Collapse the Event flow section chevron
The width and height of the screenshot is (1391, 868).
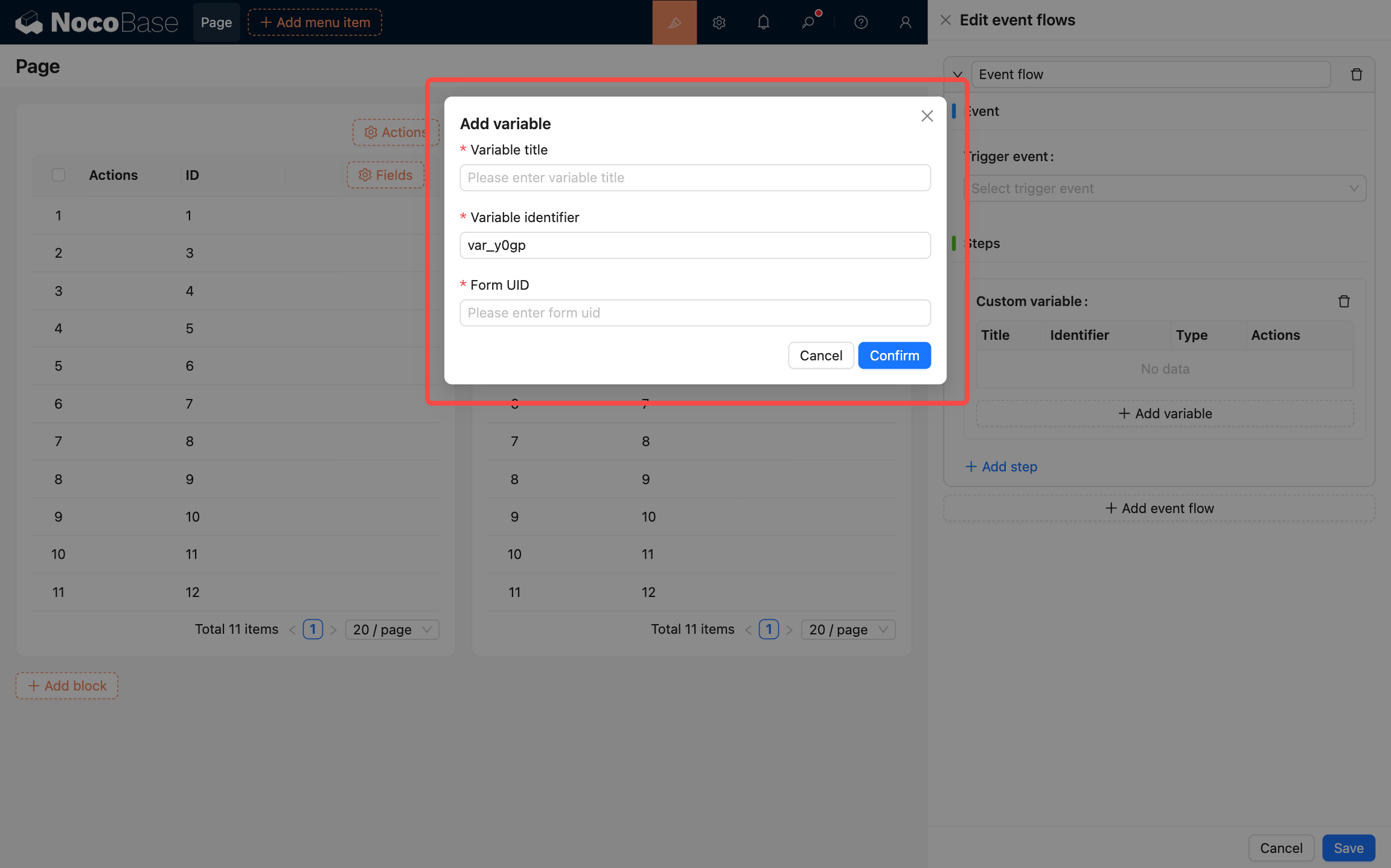958,74
